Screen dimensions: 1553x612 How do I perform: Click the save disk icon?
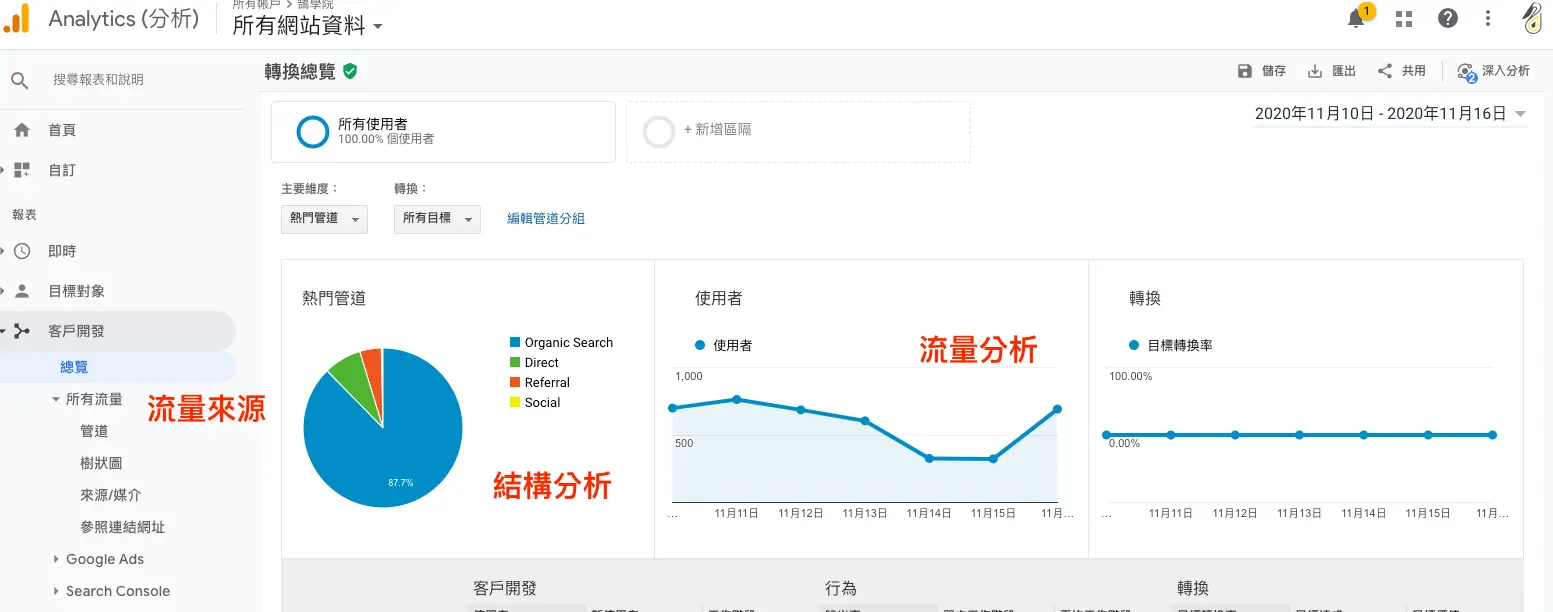click(1245, 71)
